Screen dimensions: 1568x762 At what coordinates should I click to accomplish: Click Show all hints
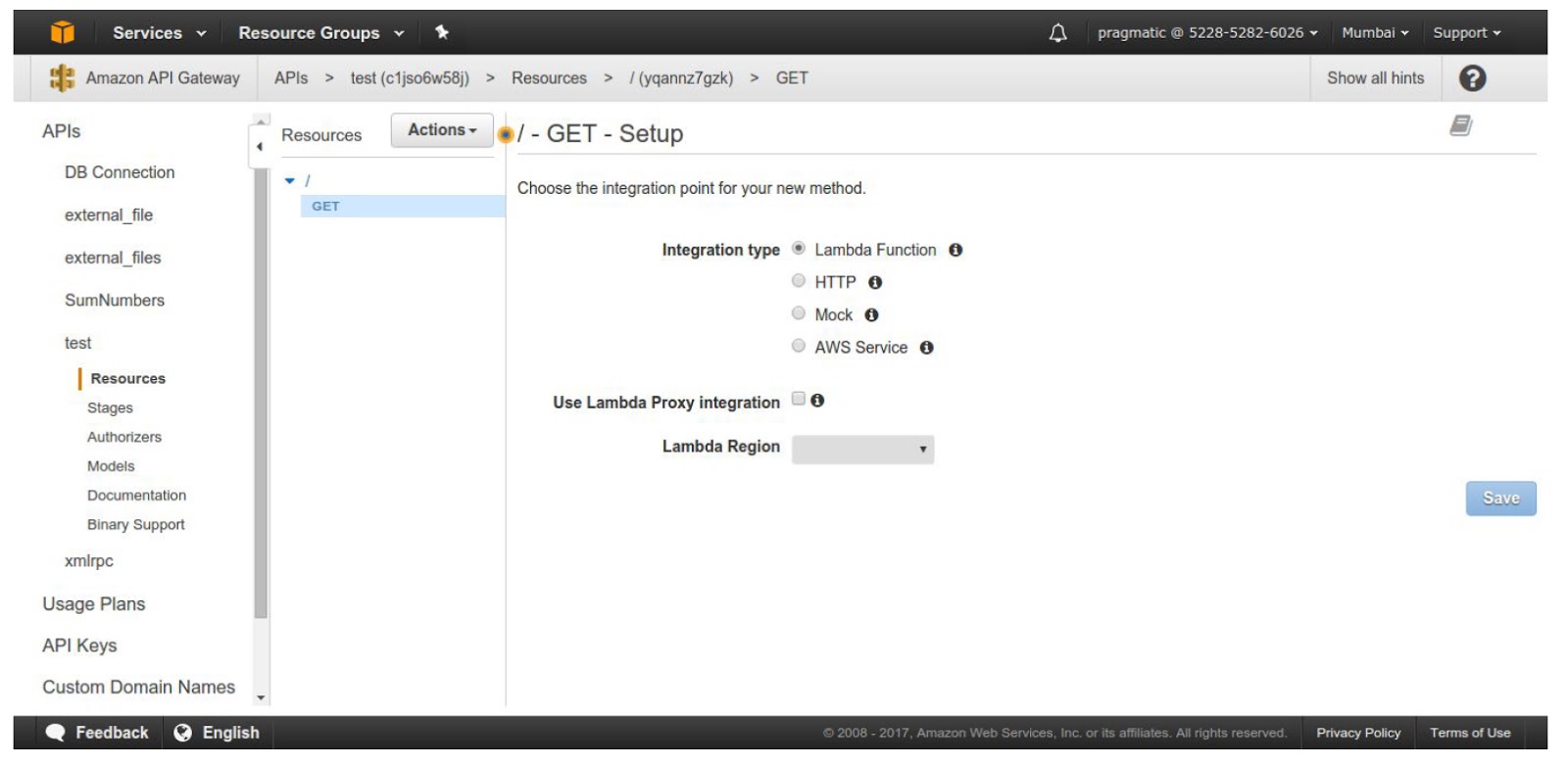coord(1375,78)
